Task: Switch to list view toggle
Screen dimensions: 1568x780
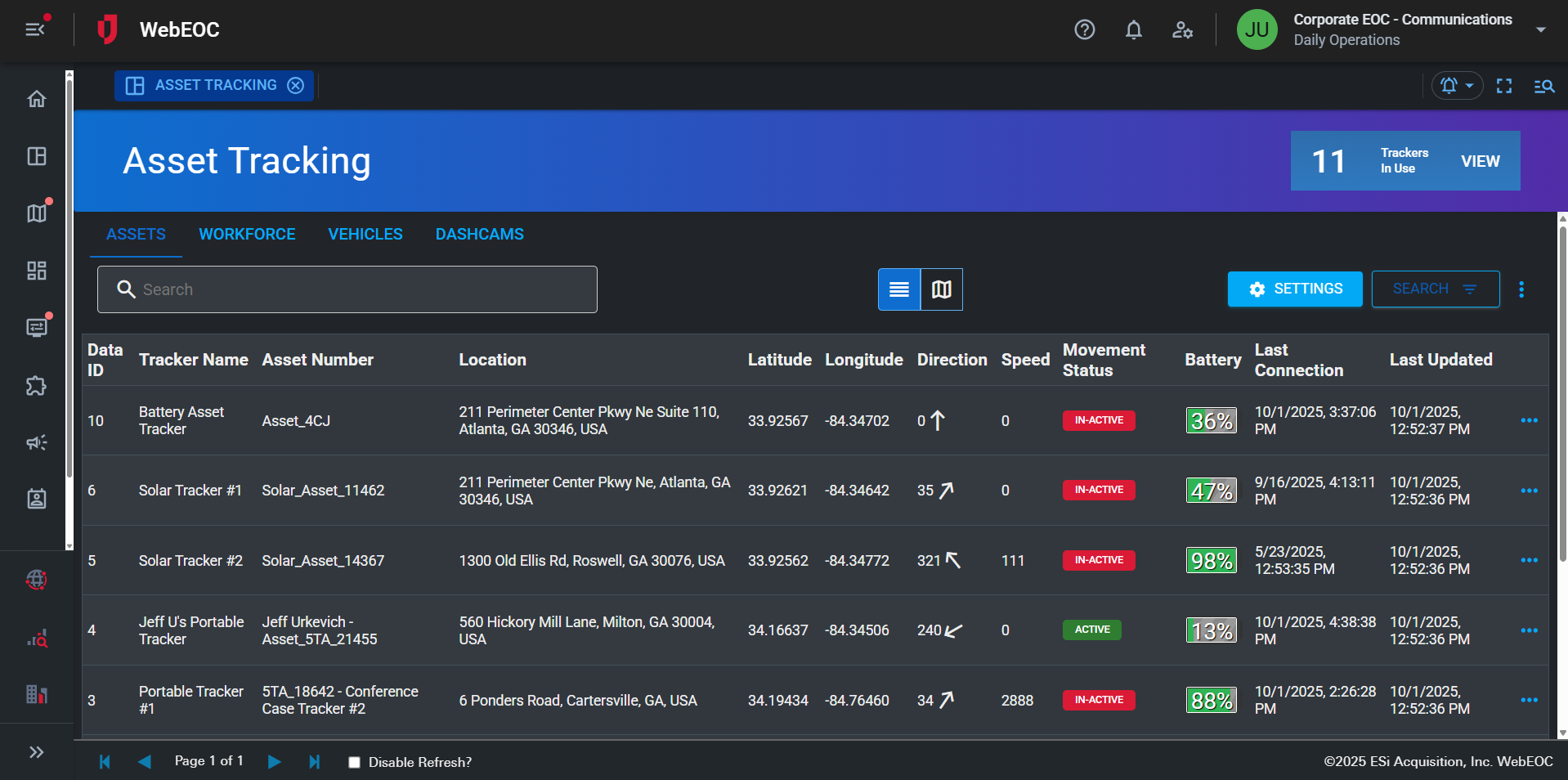Action: [898, 289]
